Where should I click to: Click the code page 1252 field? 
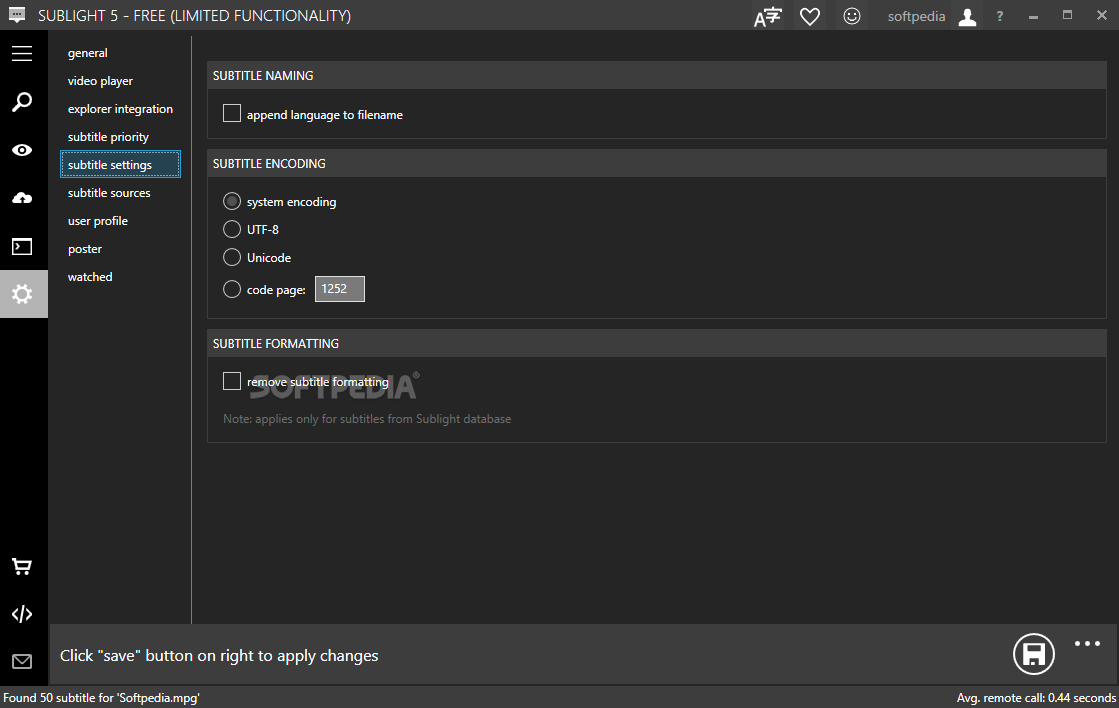[340, 289]
